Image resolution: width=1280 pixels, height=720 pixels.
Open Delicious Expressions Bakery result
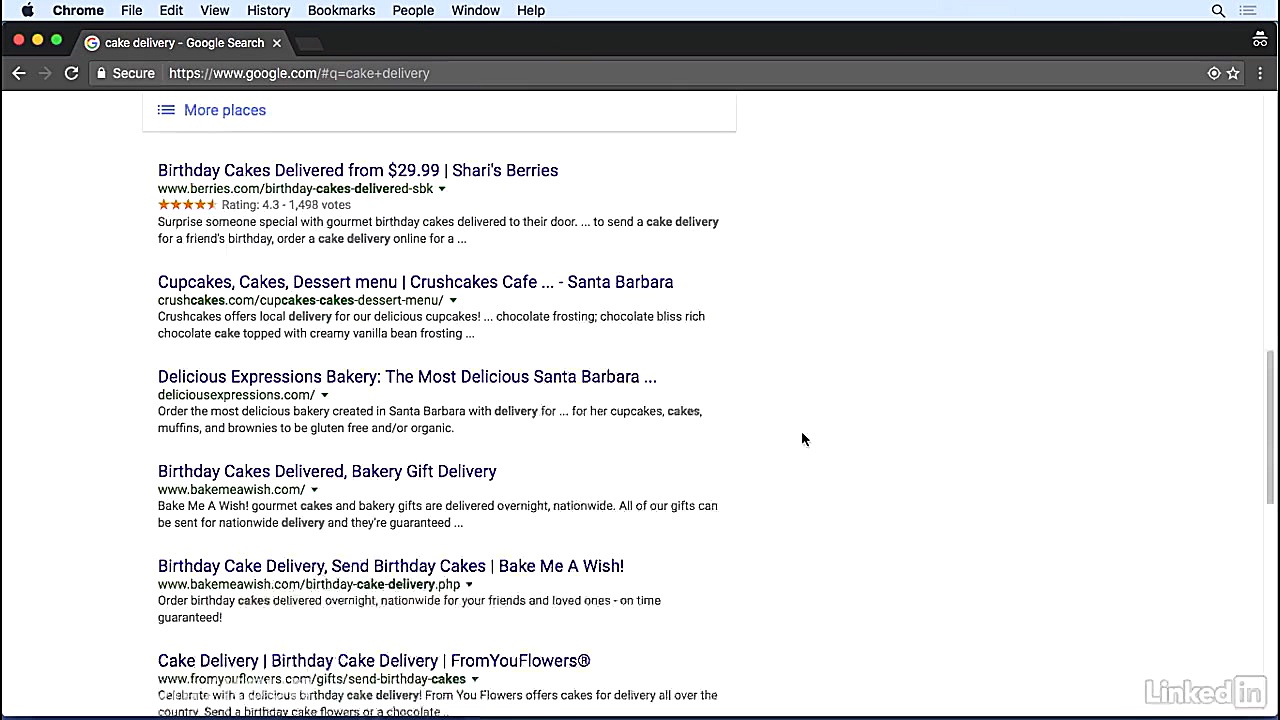click(x=407, y=377)
